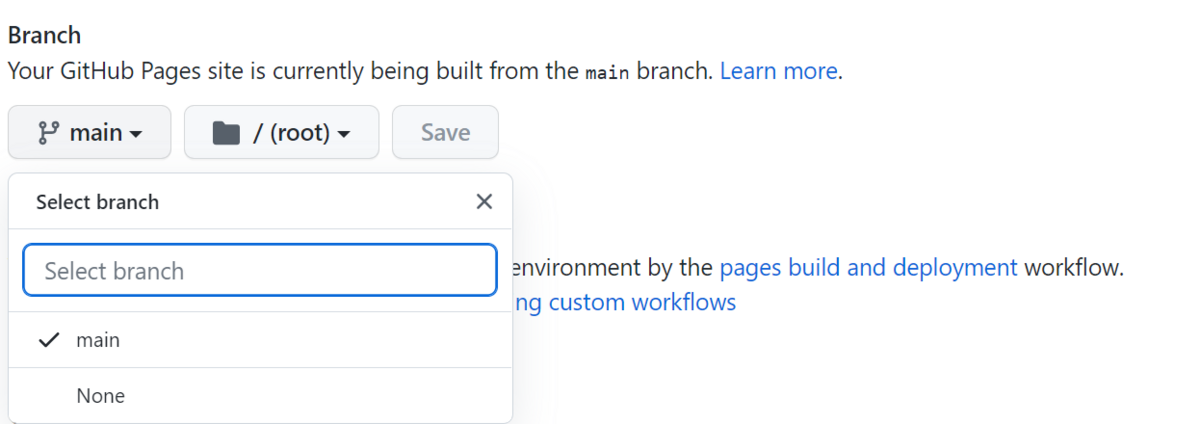Select None in the branch list

(x=260, y=396)
